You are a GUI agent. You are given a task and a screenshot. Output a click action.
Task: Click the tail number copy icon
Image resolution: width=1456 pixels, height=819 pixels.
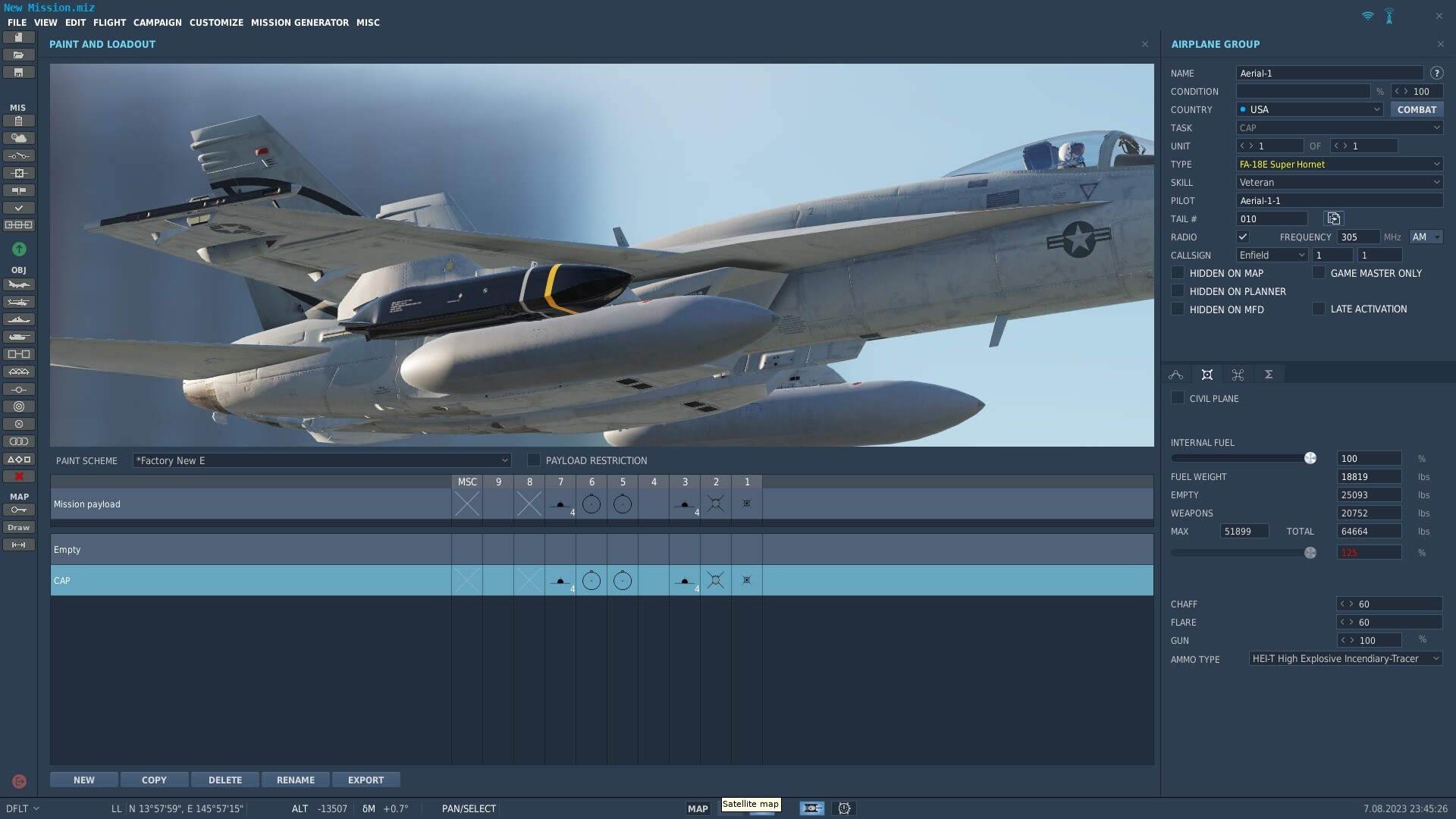[x=1333, y=218]
